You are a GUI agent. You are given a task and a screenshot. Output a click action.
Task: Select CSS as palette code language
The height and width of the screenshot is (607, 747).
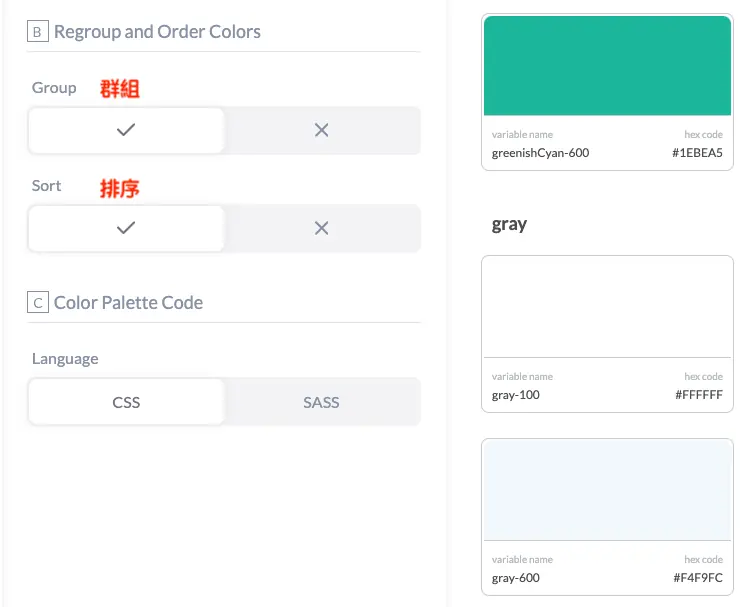click(x=126, y=402)
